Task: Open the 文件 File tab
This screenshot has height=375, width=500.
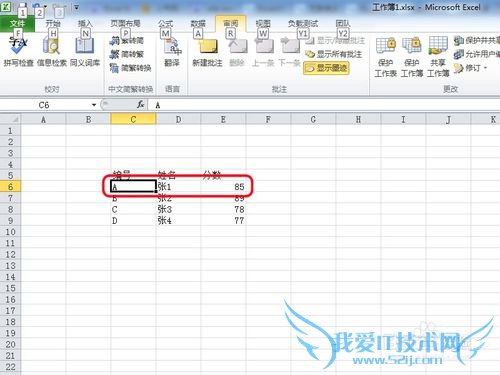Action: click(17, 24)
